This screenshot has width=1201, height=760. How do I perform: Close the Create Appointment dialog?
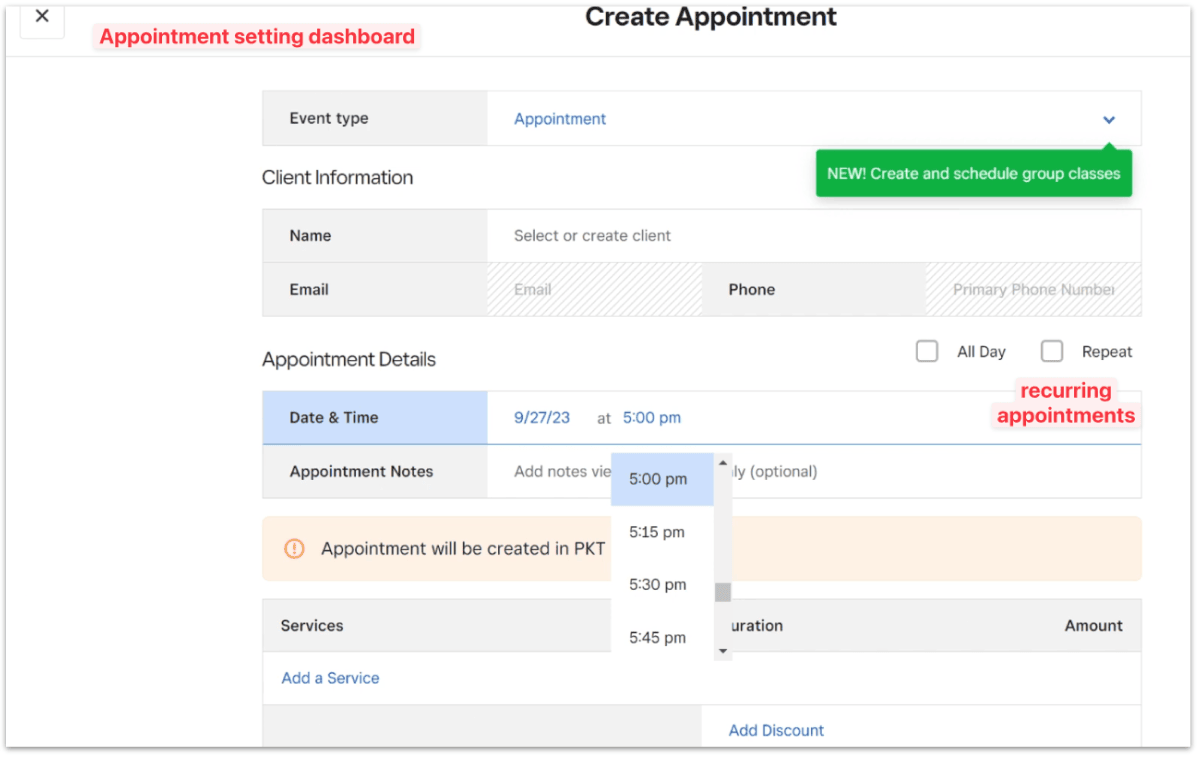[x=41, y=16]
